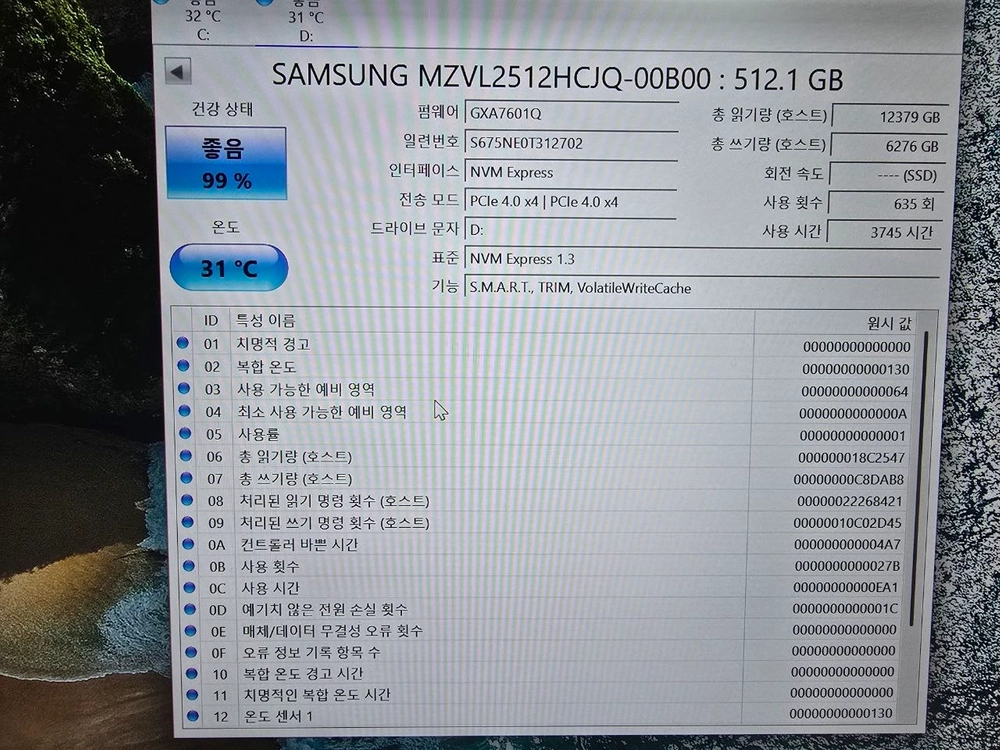Select attribute name 복합 온도 in row 02

click(267, 367)
